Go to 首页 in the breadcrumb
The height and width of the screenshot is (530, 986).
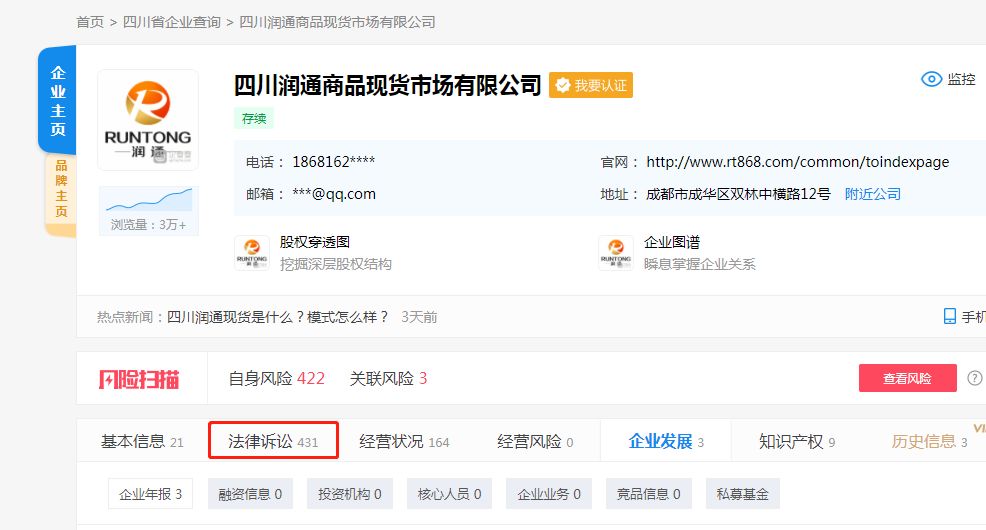pyautogui.click(x=90, y=22)
